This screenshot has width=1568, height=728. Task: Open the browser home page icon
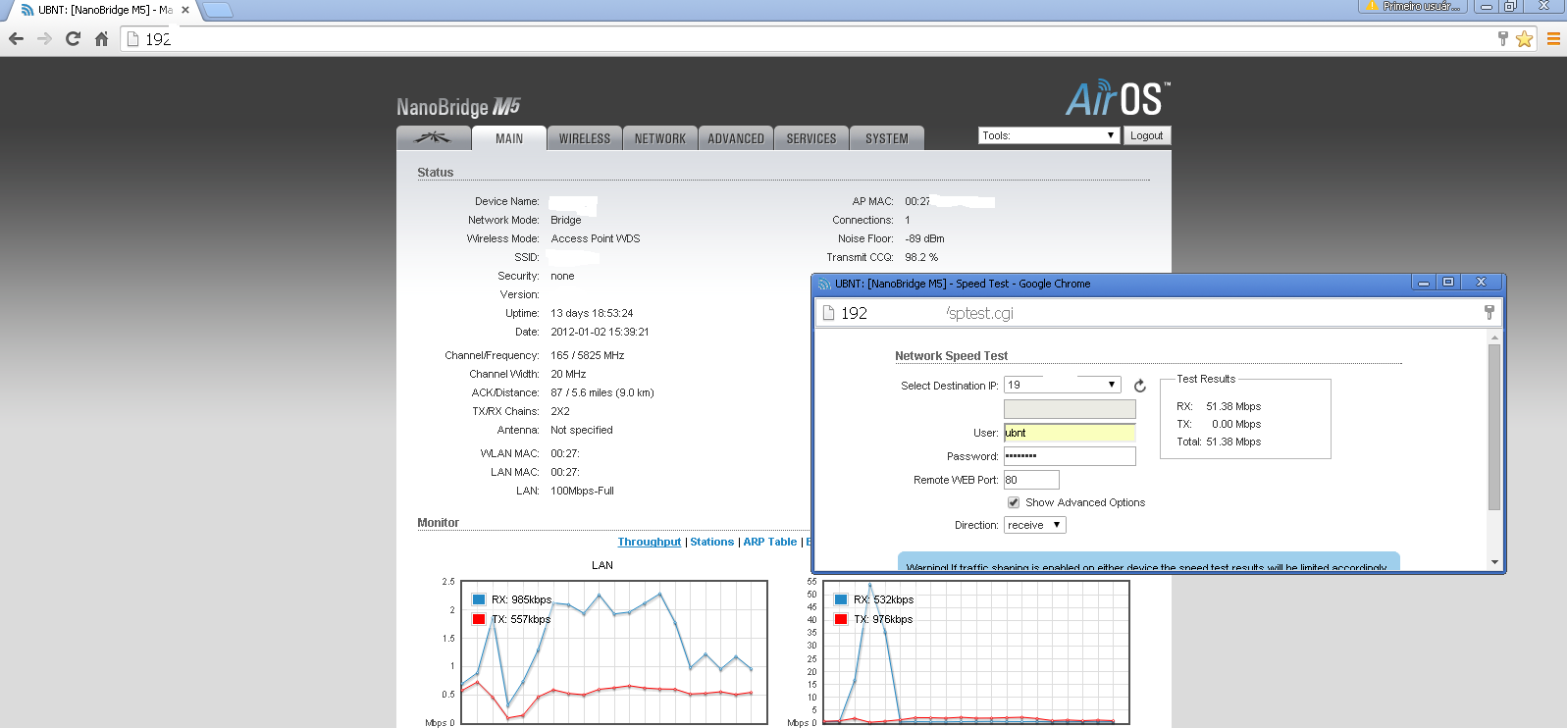(101, 39)
